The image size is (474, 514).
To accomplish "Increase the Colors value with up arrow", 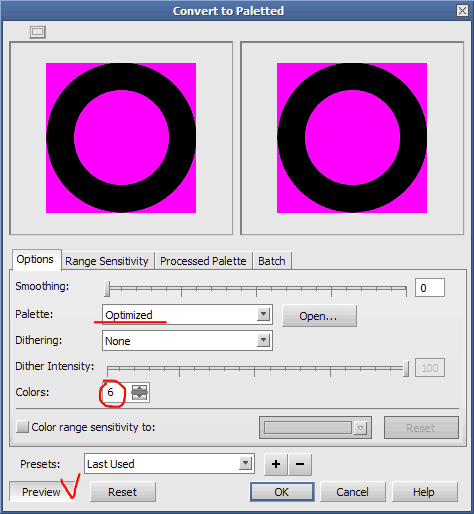I will pyautogui.click(x=139, y=388).
